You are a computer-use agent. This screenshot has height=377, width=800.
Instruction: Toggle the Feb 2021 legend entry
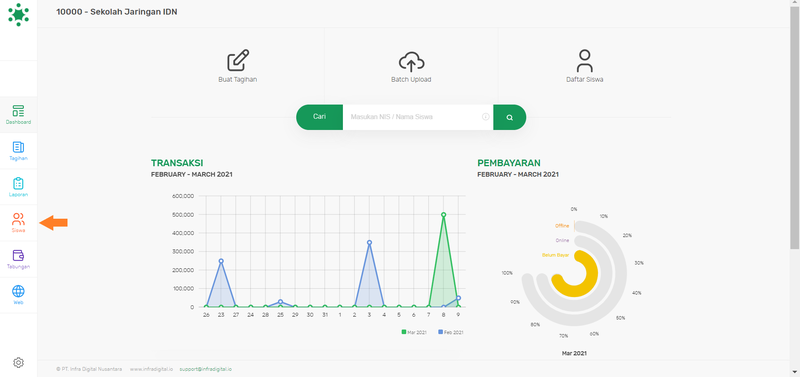click(x=451, y=332)
